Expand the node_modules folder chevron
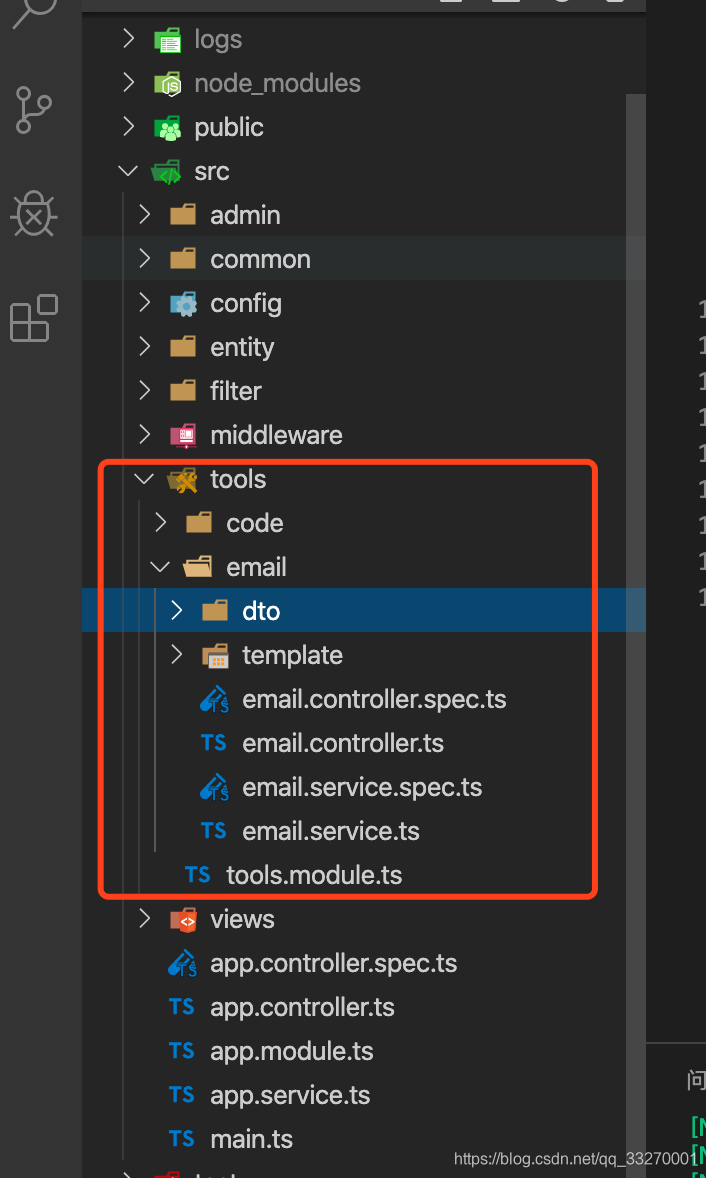The image size is (706, 1178). tap(128, 83)
